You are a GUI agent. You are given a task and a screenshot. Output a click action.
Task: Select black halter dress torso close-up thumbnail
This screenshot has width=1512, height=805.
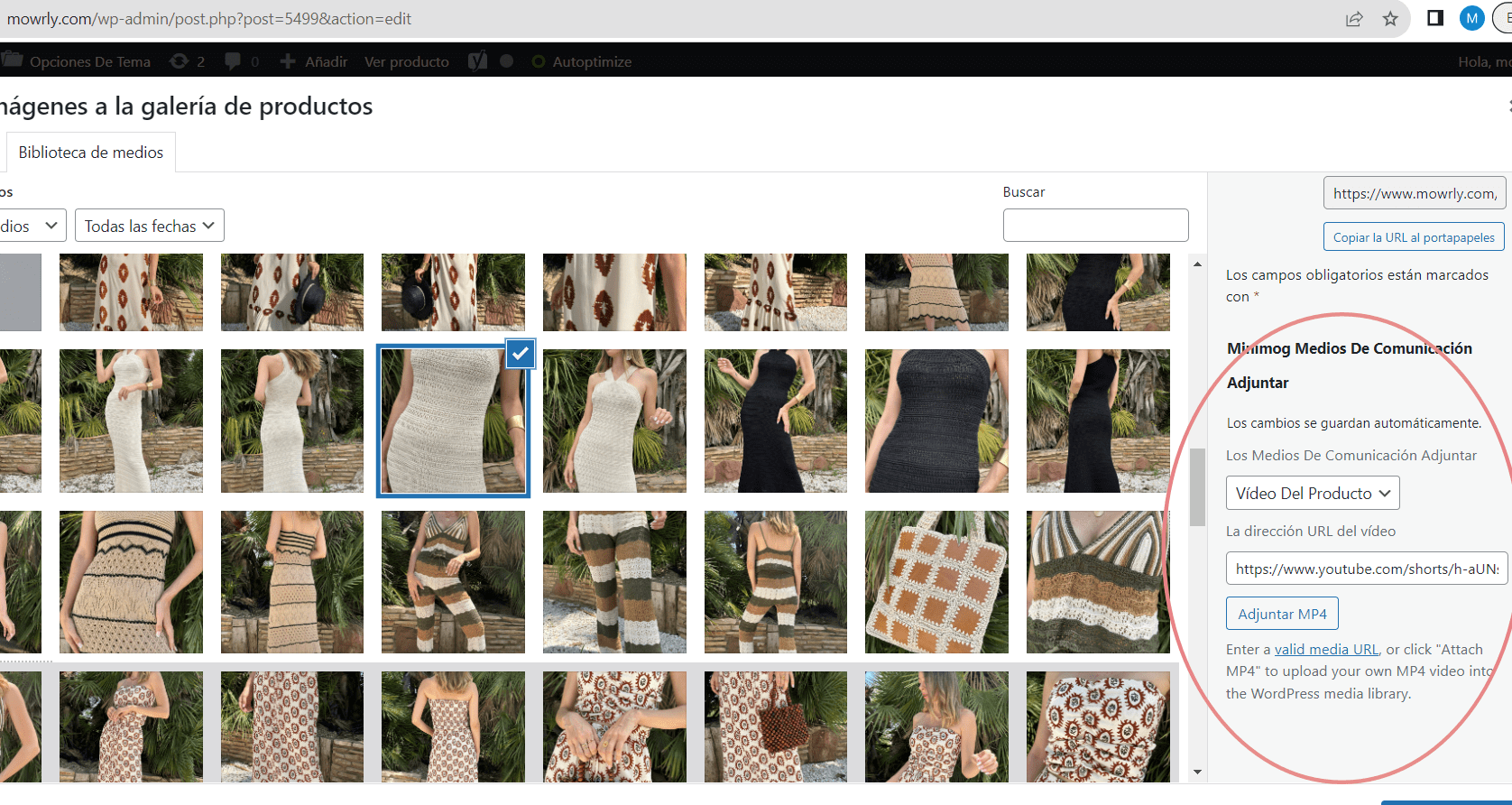(x=936, y=421)
